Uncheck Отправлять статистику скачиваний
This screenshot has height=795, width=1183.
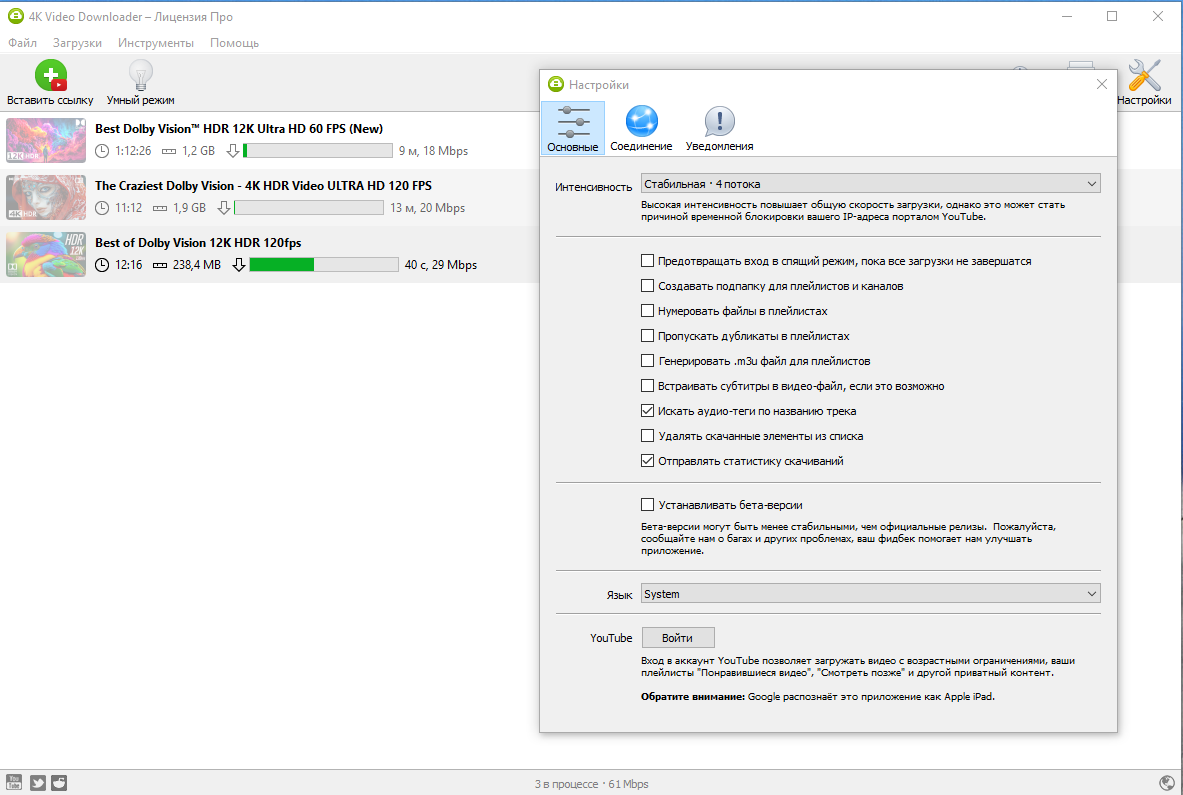coord(647,460)
